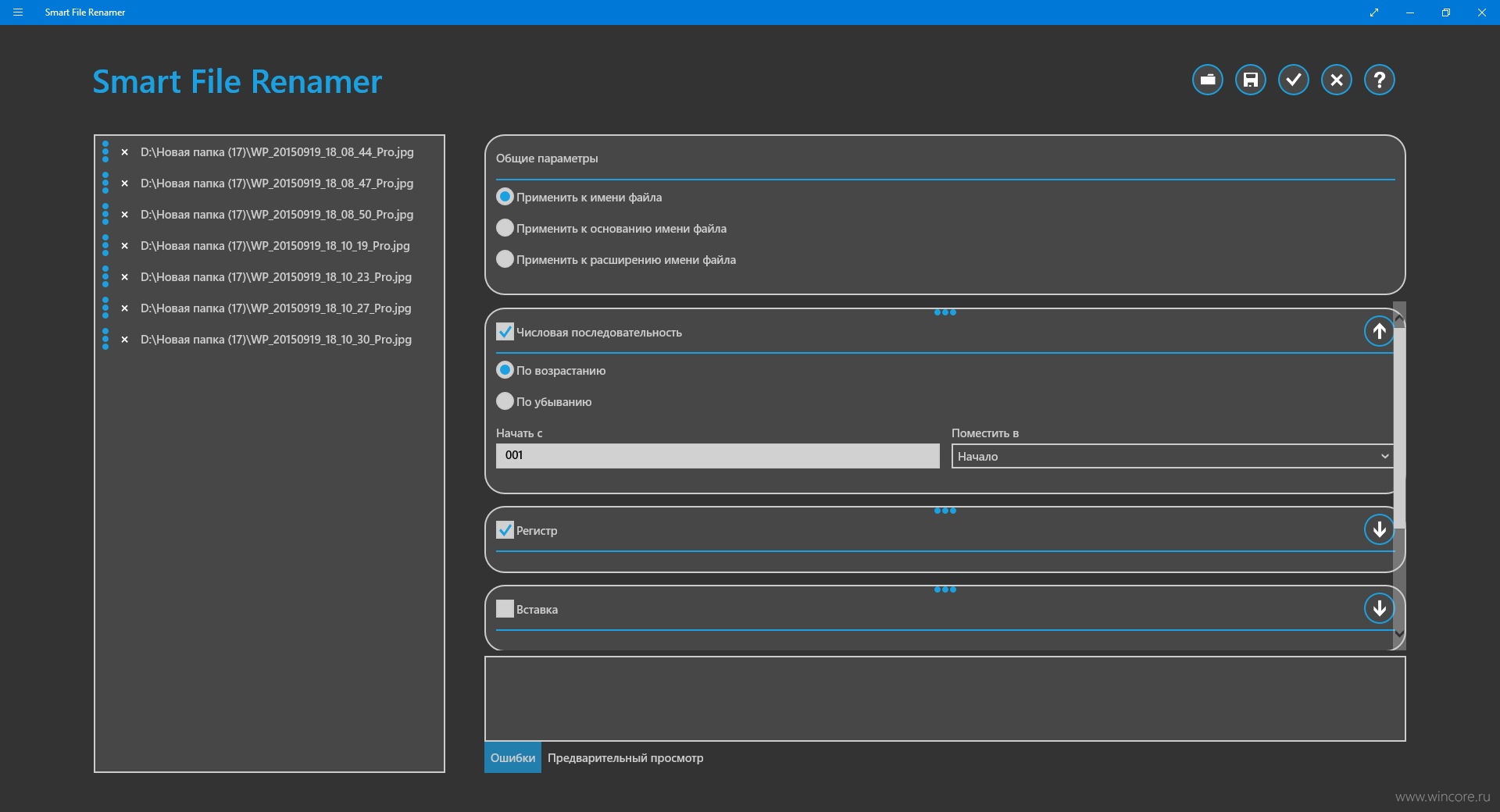Apply renaming with the checkmark icon
Screen dimensions: 1500x812
point(1294,80)
